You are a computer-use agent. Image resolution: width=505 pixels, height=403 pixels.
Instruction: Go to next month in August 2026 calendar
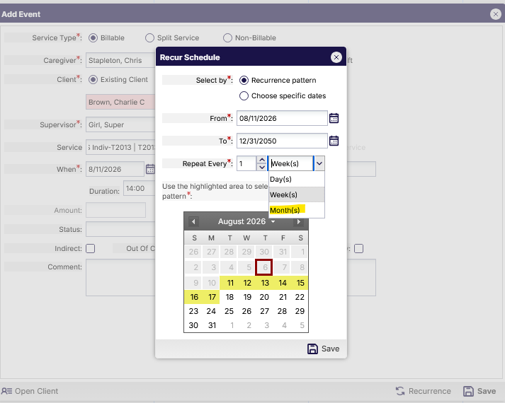pos(299,222)
